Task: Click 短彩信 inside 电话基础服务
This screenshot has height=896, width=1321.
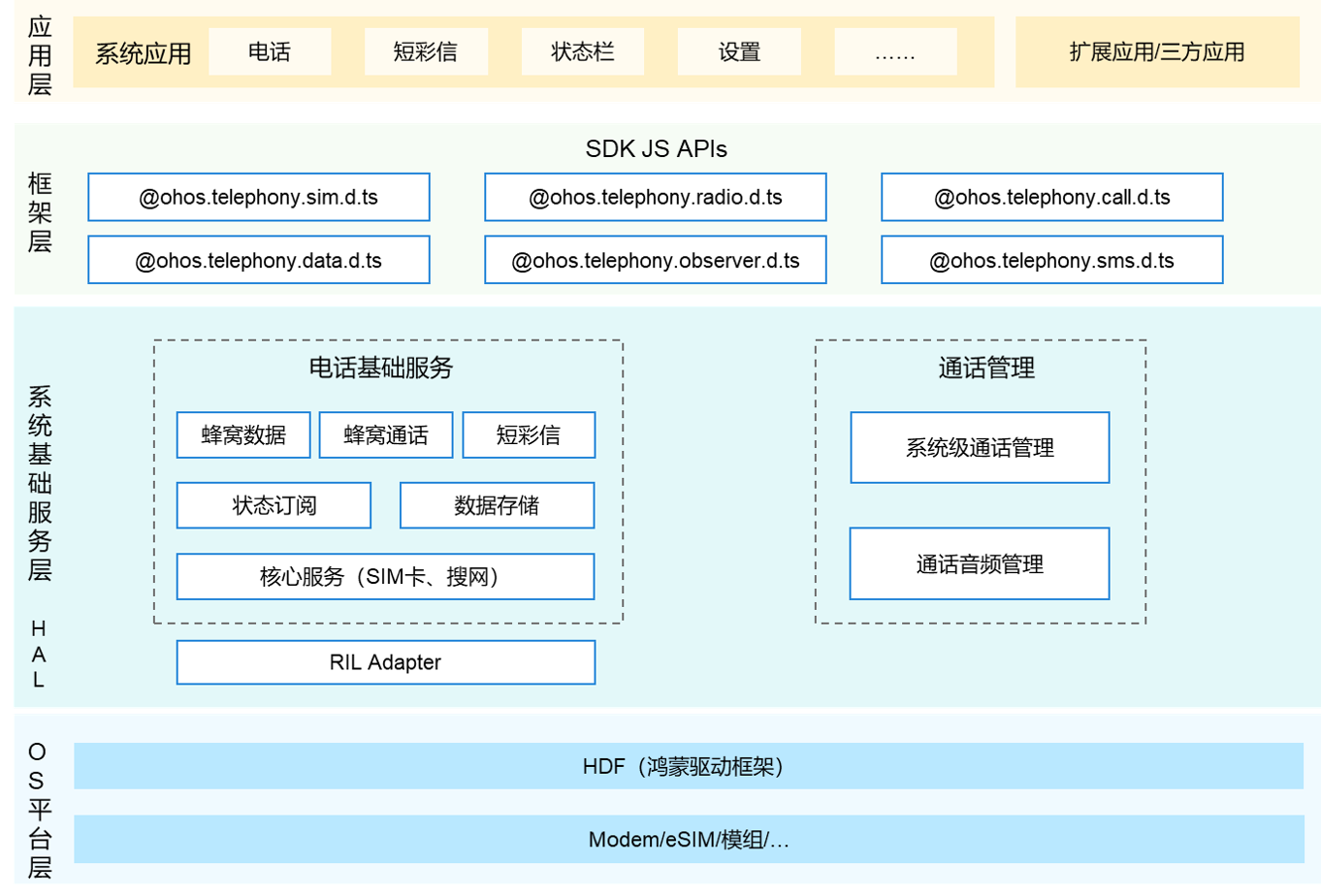Action: point(529,435)
